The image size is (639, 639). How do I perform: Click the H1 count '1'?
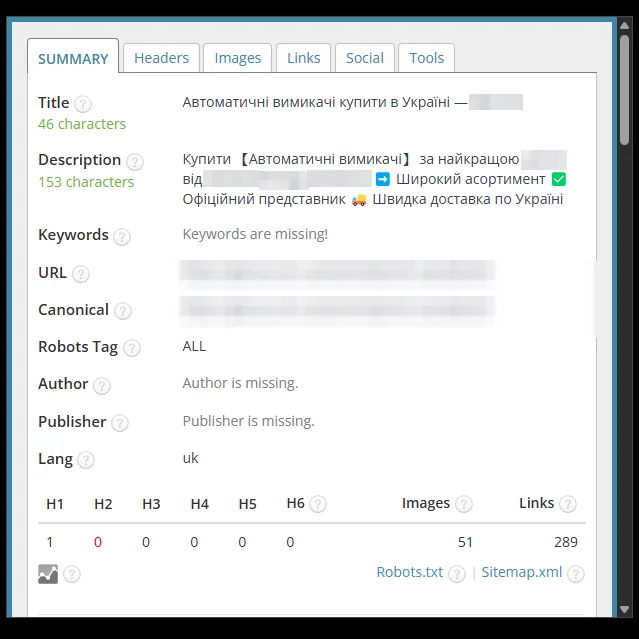[50, 542]
